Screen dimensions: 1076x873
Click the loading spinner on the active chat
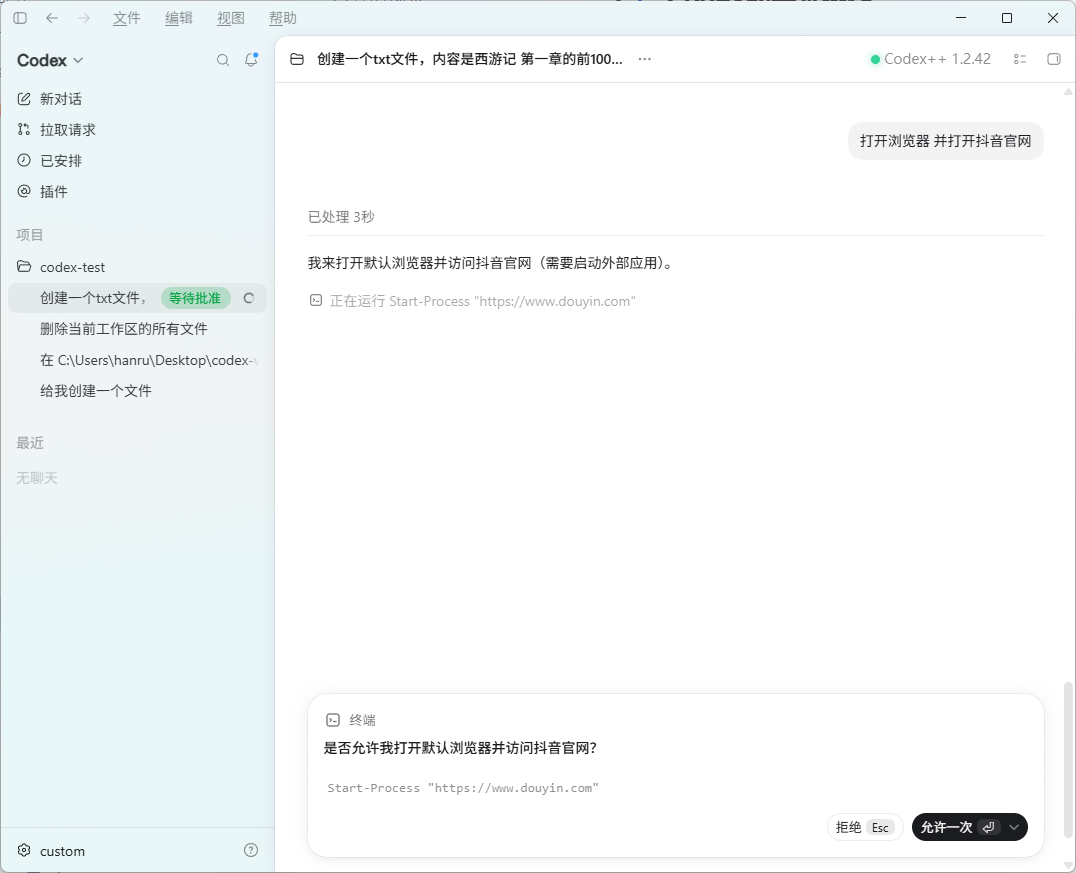click(249, 298)
